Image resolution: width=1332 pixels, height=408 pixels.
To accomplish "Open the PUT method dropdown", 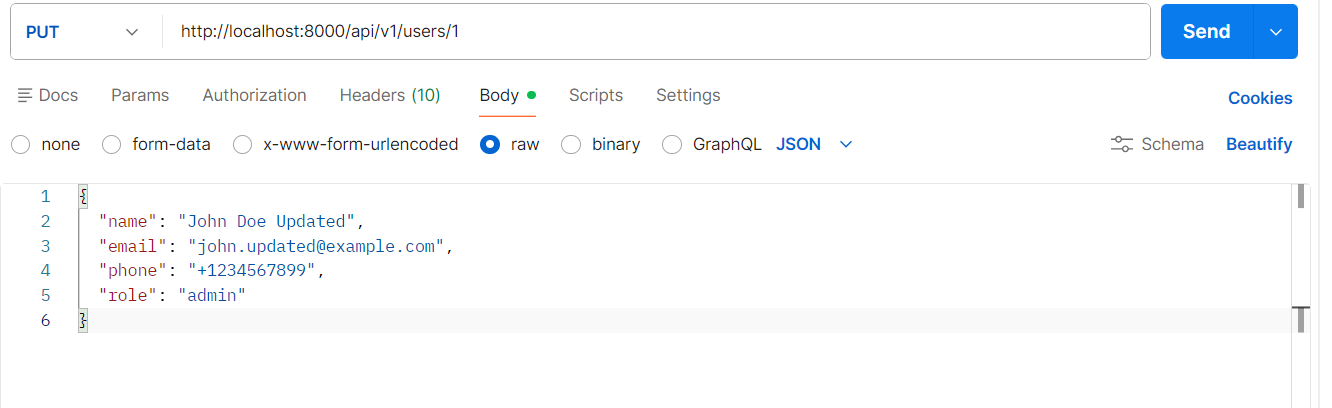I will pyautogui.click(x=82, y=32).
